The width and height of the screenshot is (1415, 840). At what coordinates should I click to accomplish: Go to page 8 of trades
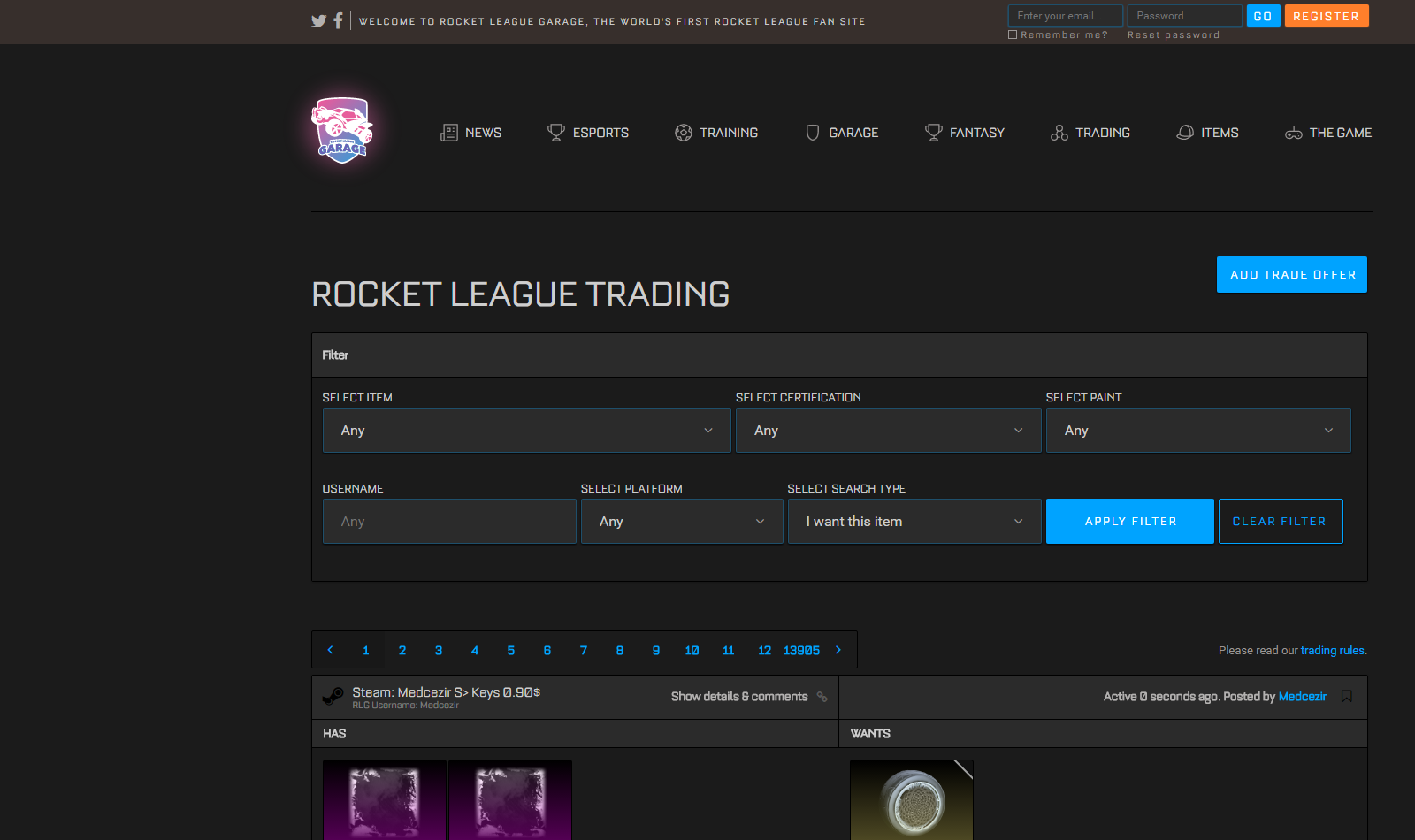tap(620, 650)
